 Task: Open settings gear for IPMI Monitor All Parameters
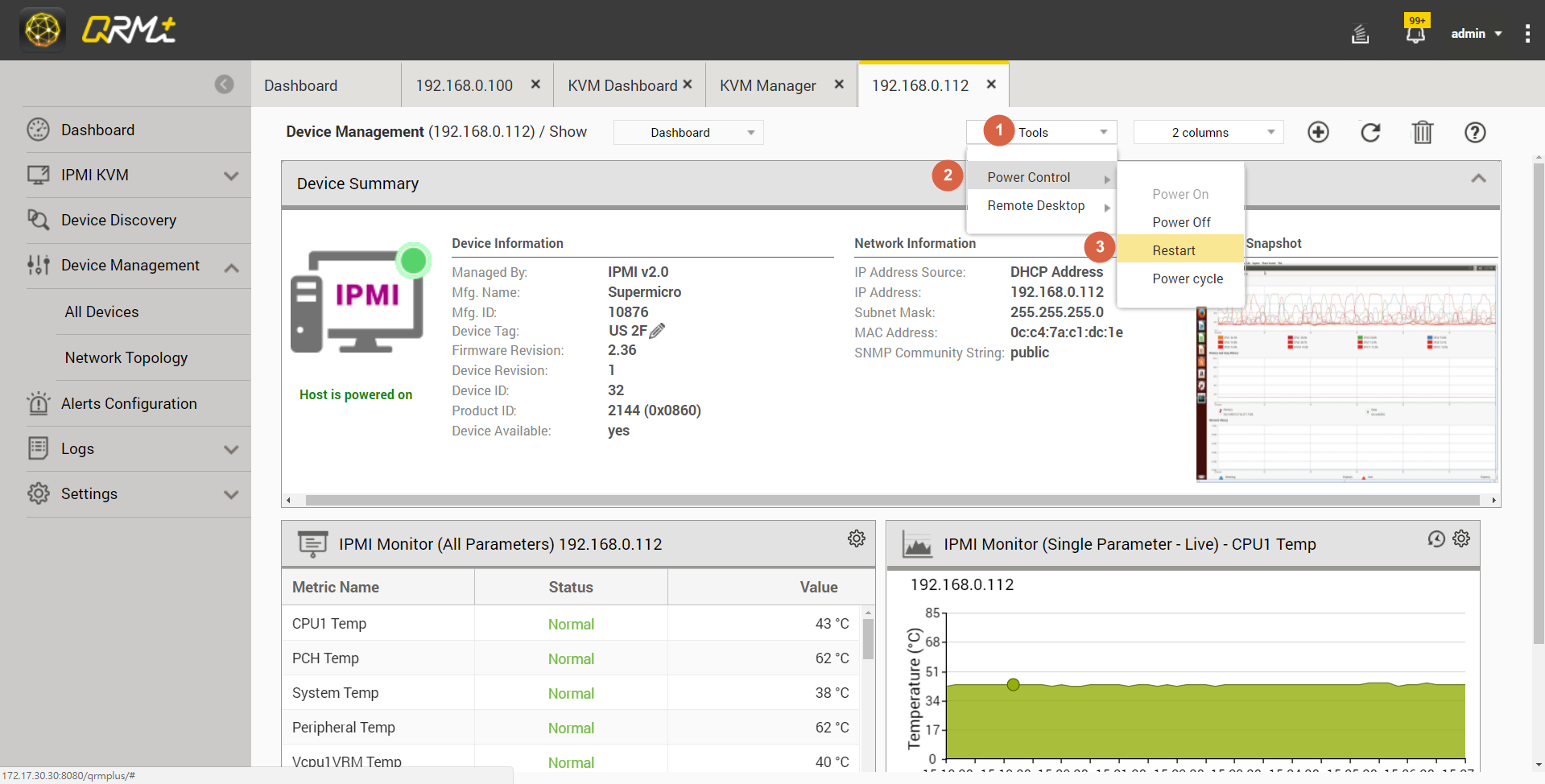pyautogui.click(x=857, y=538)
